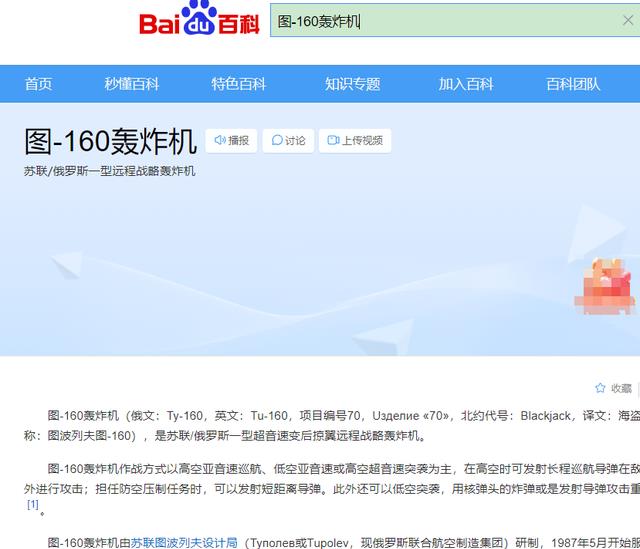640x549 pixels.
Task: Open the 讨论 discussion button
Action: click(288, 140)
